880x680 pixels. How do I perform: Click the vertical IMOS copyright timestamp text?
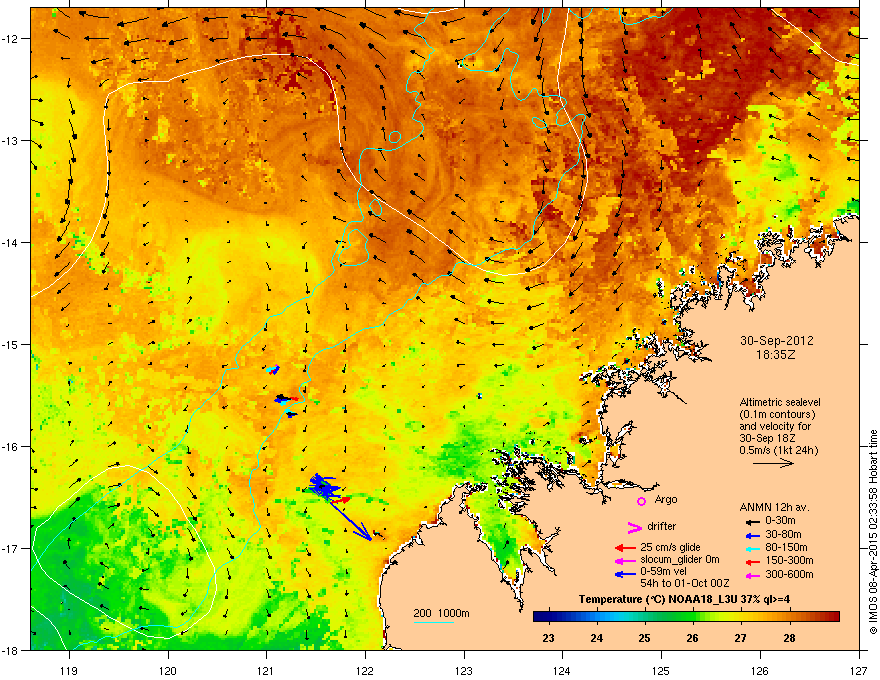click(873, 532)
